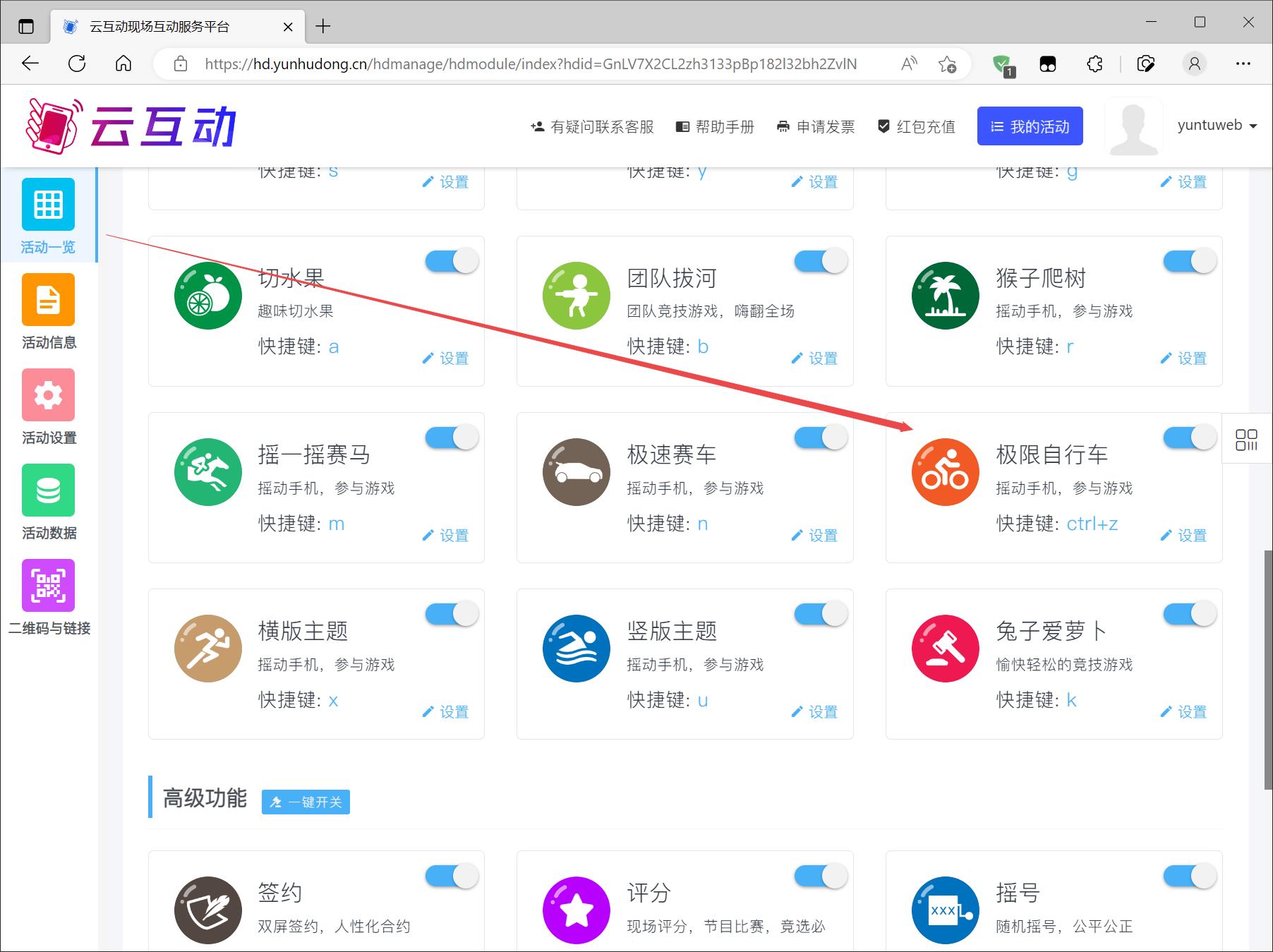This screenshot has width=1273, height=952.
Task: Select the 云互动现场互动服务平台 browser tab
Action: [176, 27]
